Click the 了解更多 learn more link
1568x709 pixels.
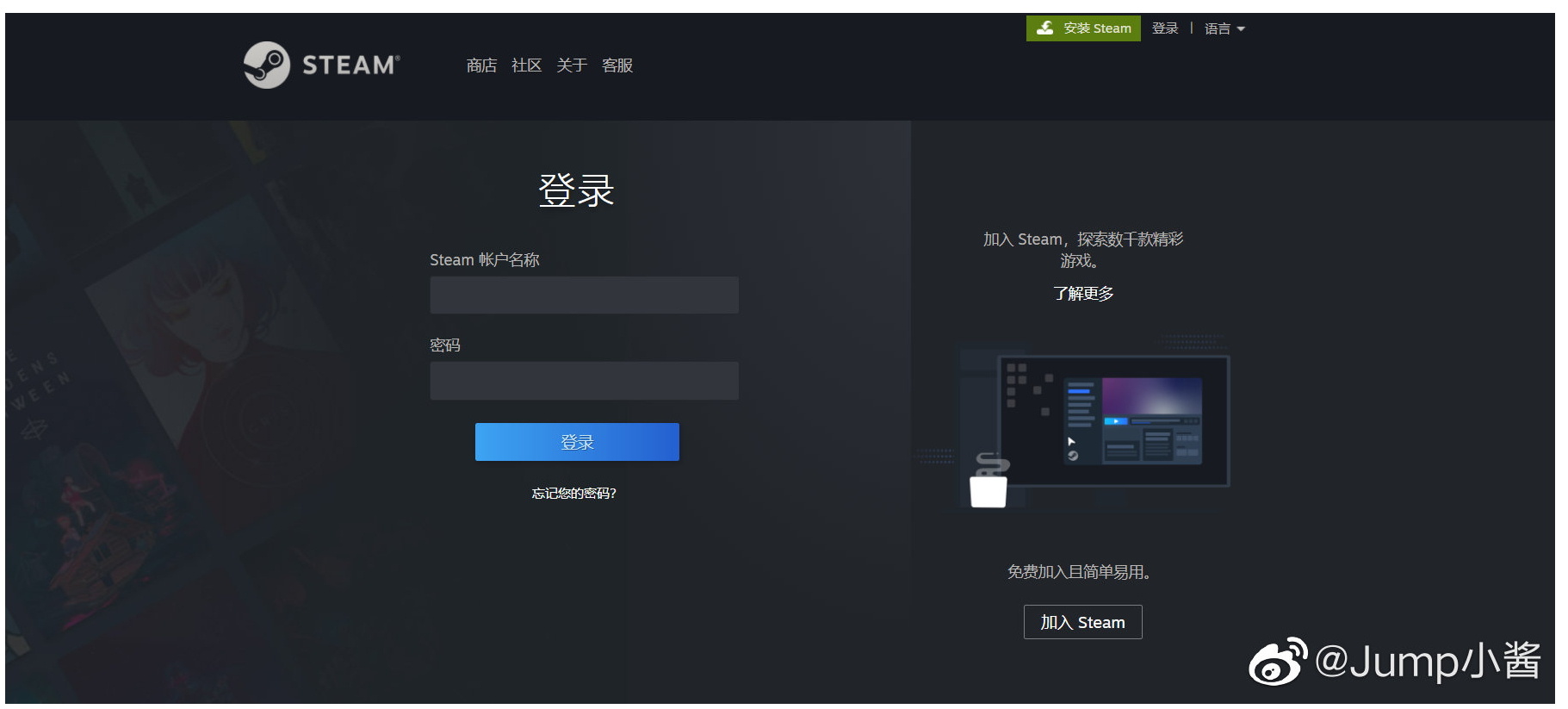(1083, 293)
